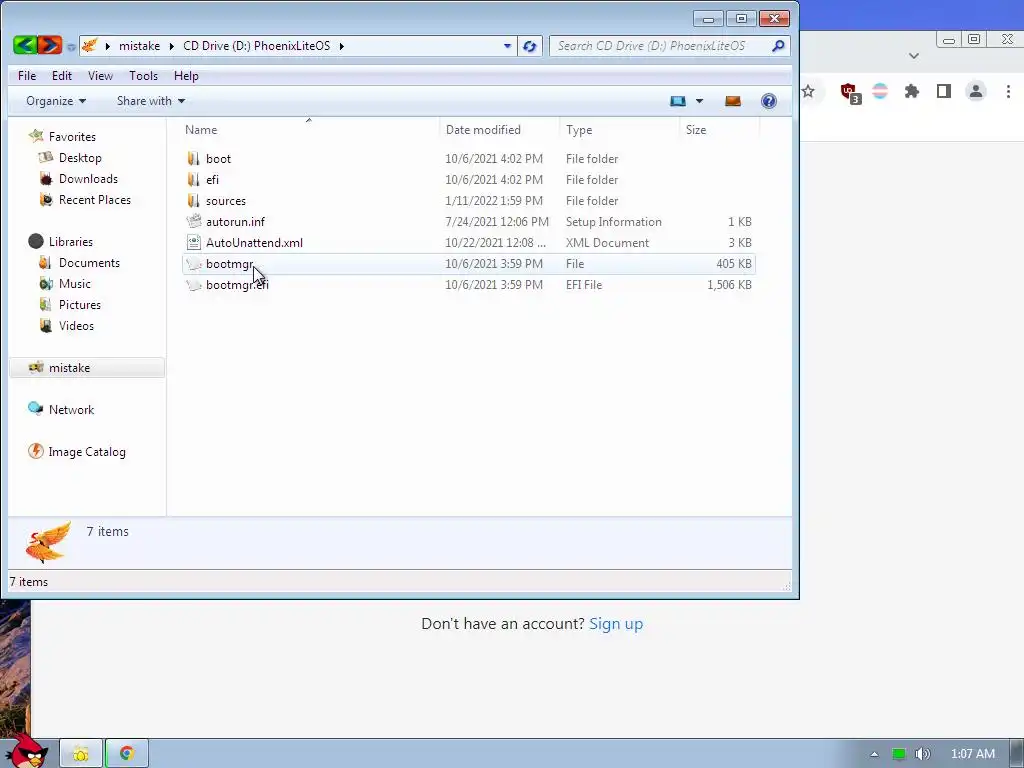The image size is (1024, 768).
Task: Open the File menu
Action: click(x=27, y=76)
